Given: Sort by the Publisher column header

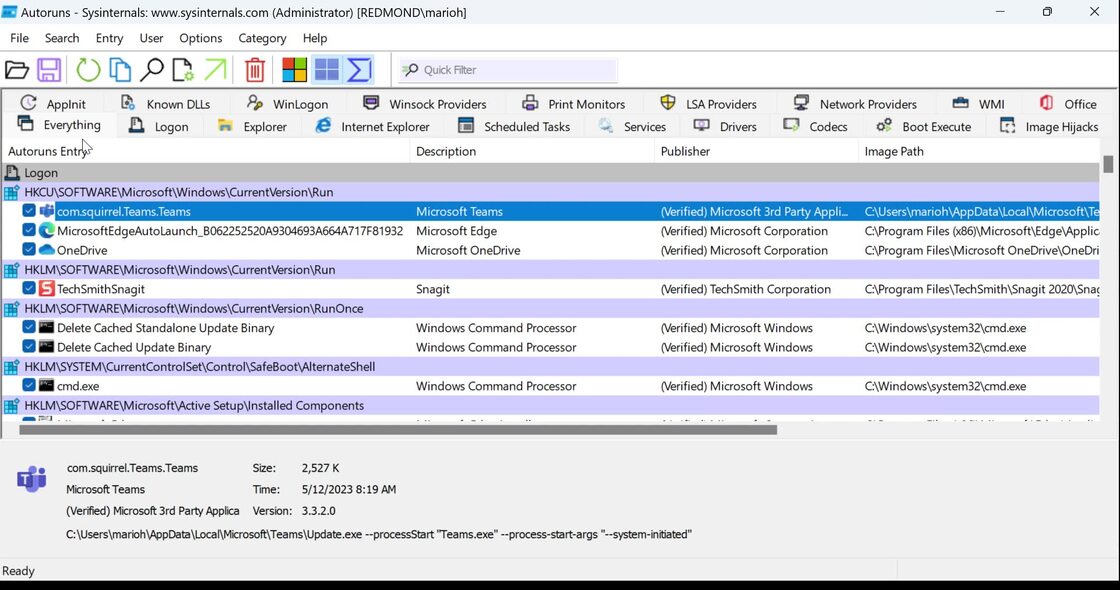Looking at the screenshot, I should (x=685, y=152).
